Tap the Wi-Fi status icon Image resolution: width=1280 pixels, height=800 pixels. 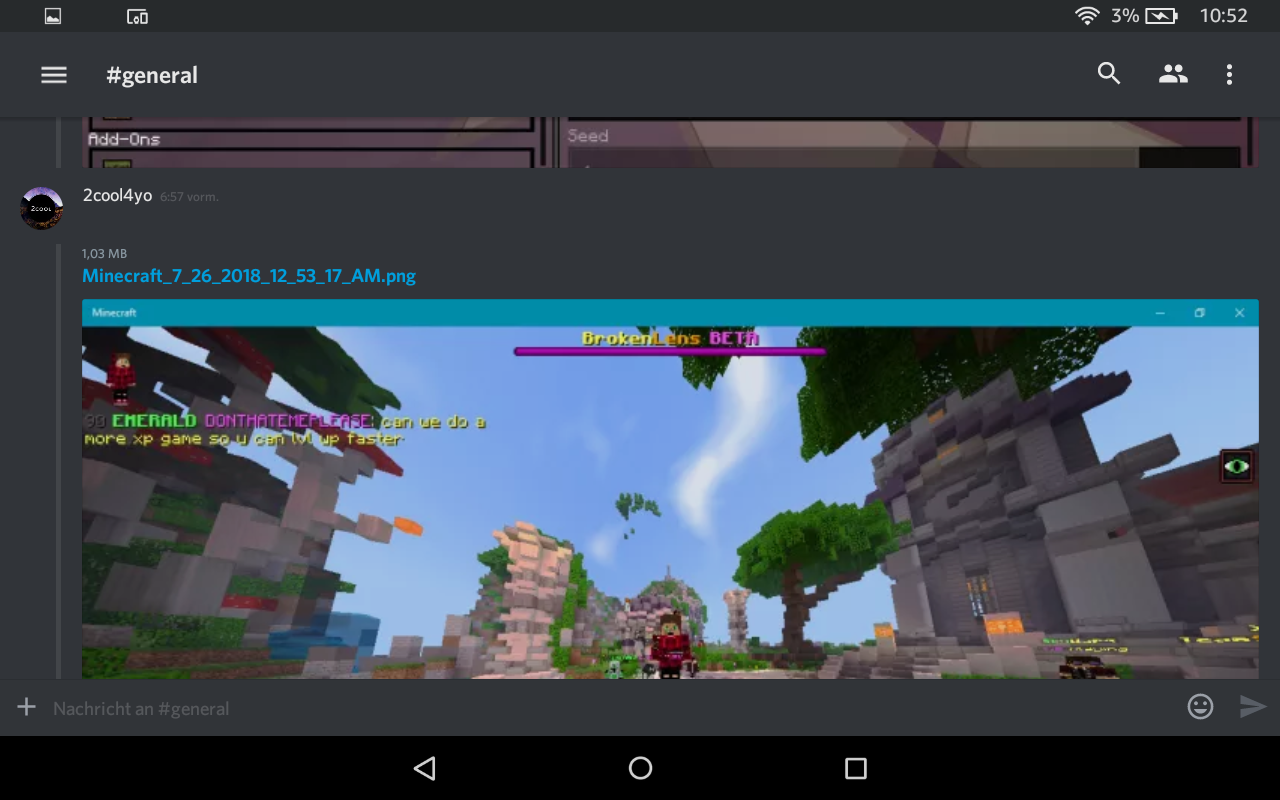(1087, 16)
